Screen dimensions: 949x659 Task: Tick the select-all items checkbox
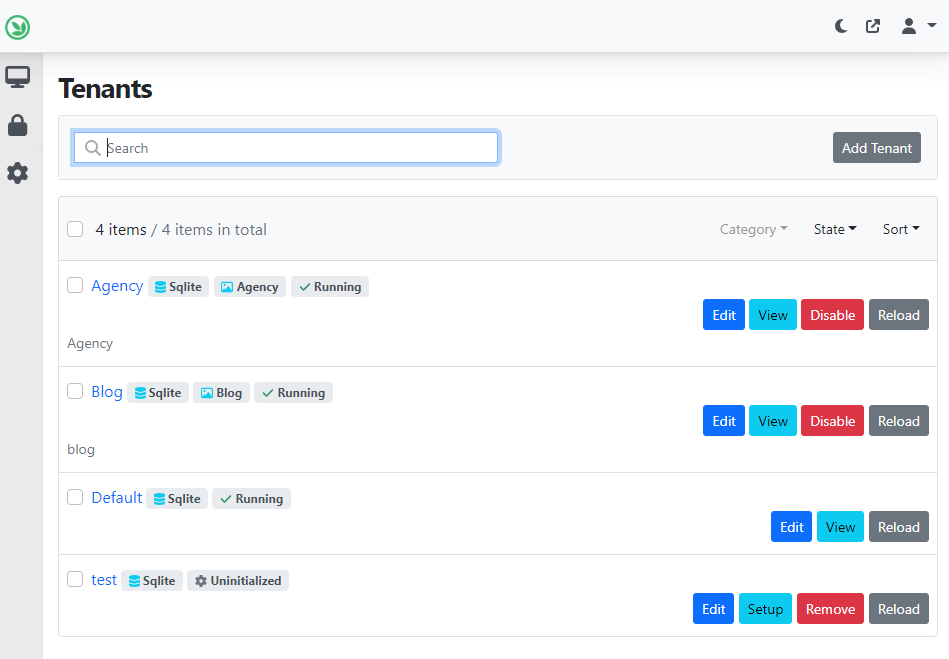click(x=75, y=229)
